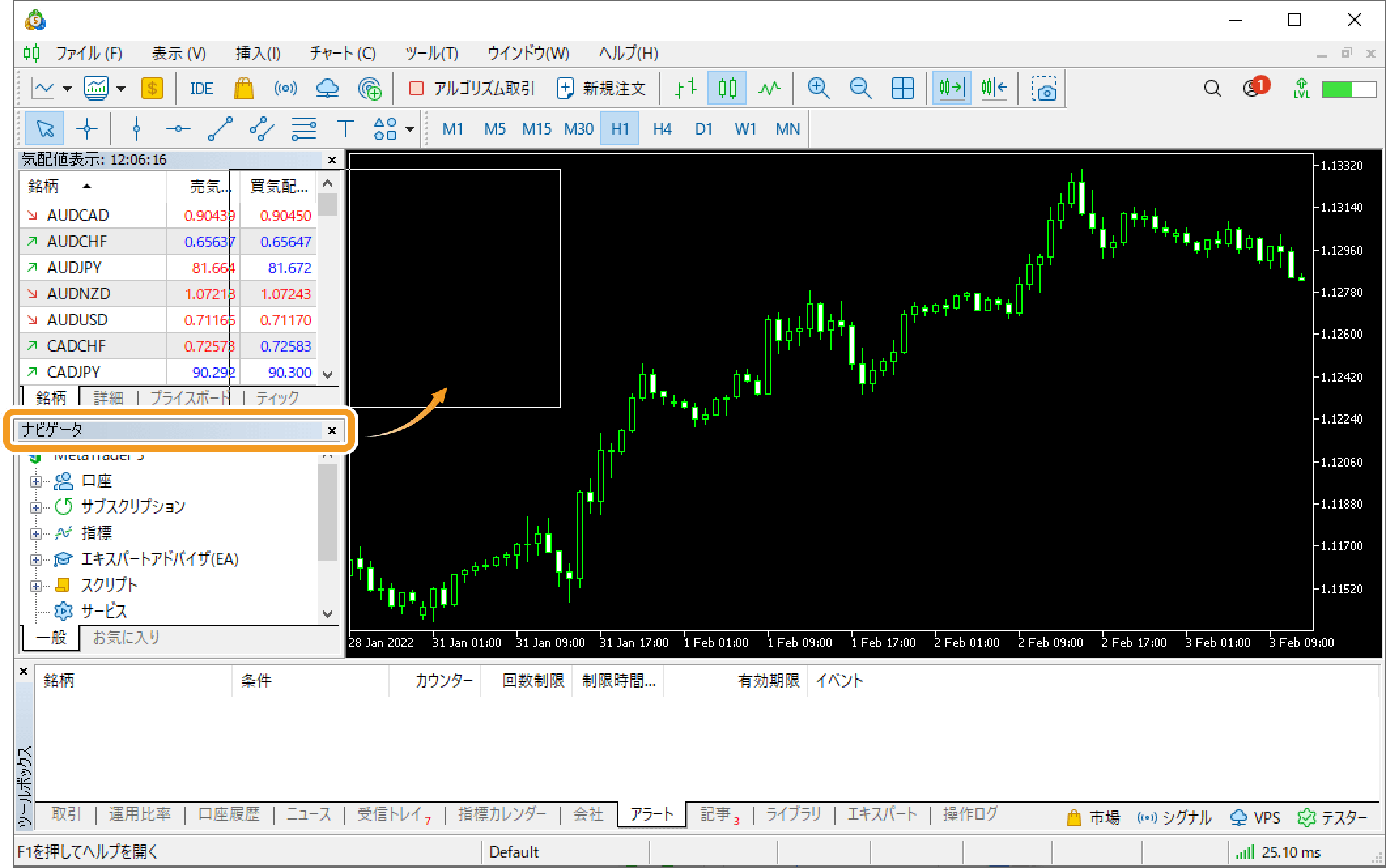Open the search magnifier icon
The width and height of the screenshot is (1386, 868).
pos(1212,88)
